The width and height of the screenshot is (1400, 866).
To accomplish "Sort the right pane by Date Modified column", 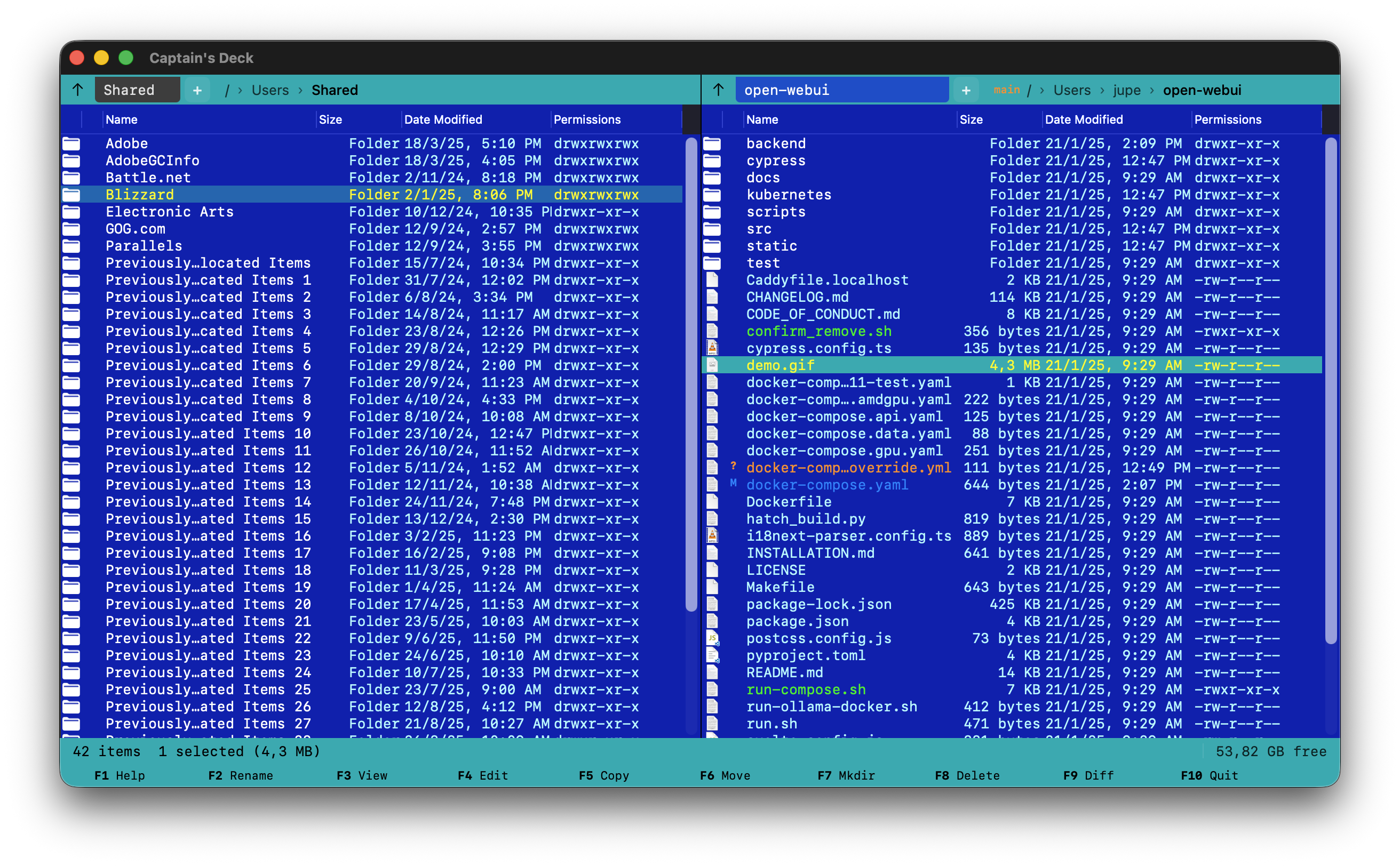I will [1083, 119].
